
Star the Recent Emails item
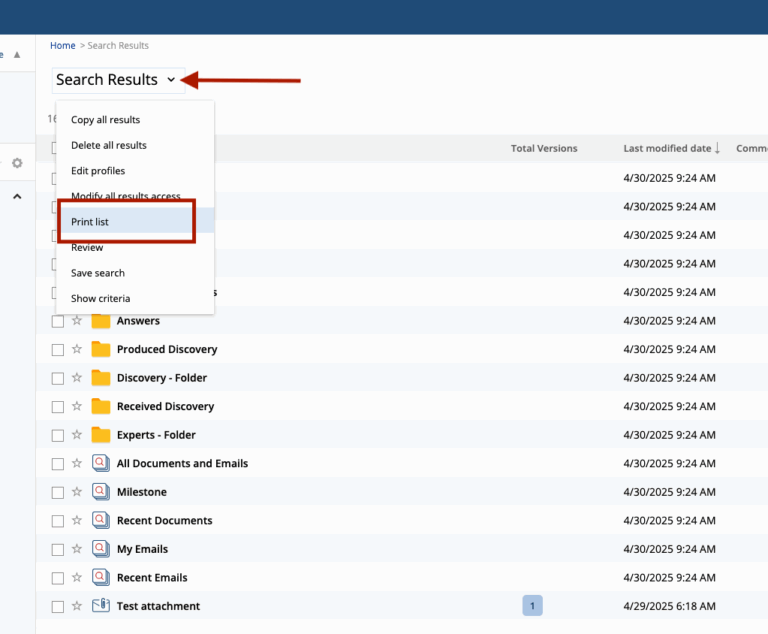click(x=77, y=577)
